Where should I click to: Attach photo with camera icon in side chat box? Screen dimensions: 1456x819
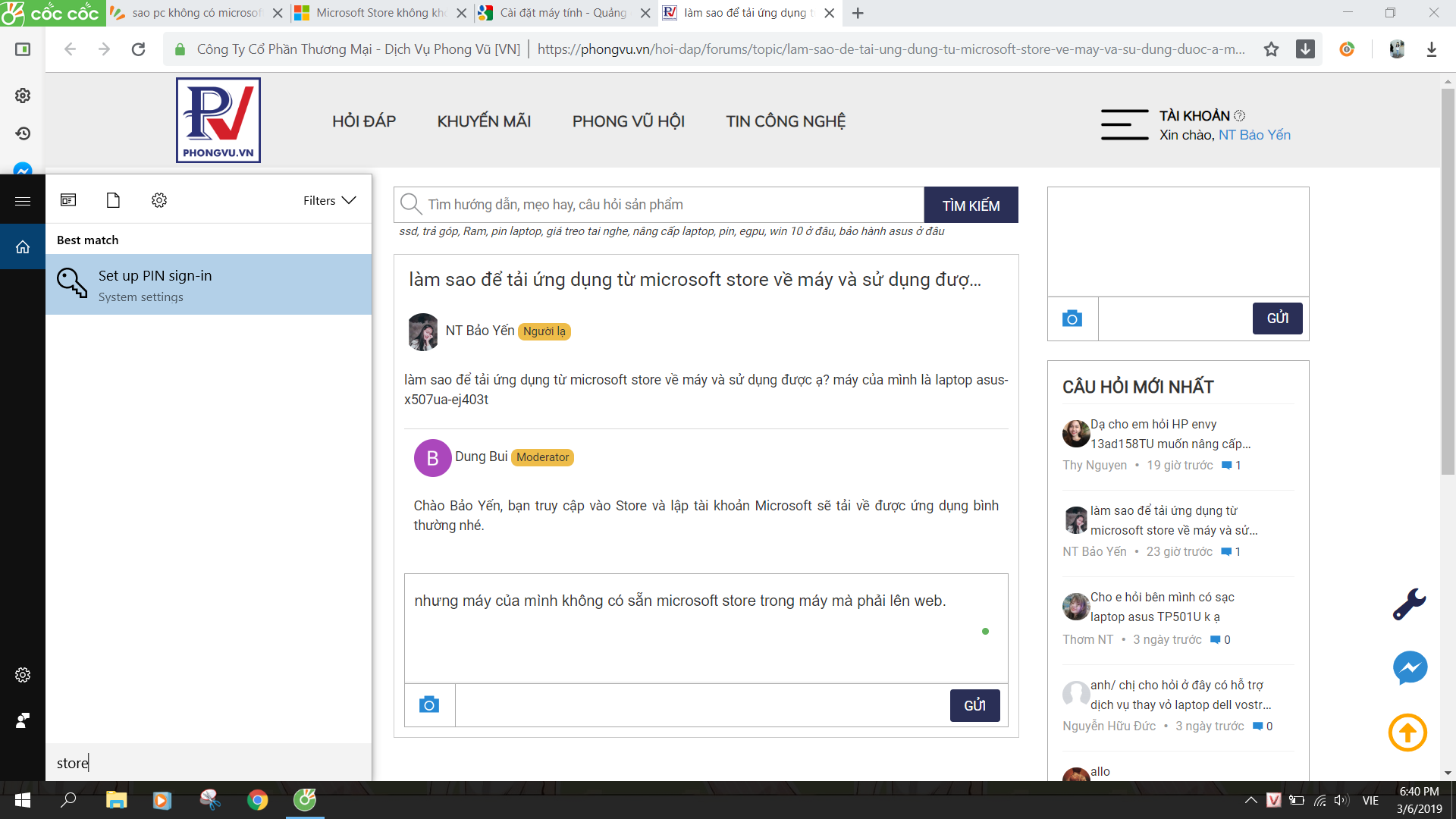1072,318
